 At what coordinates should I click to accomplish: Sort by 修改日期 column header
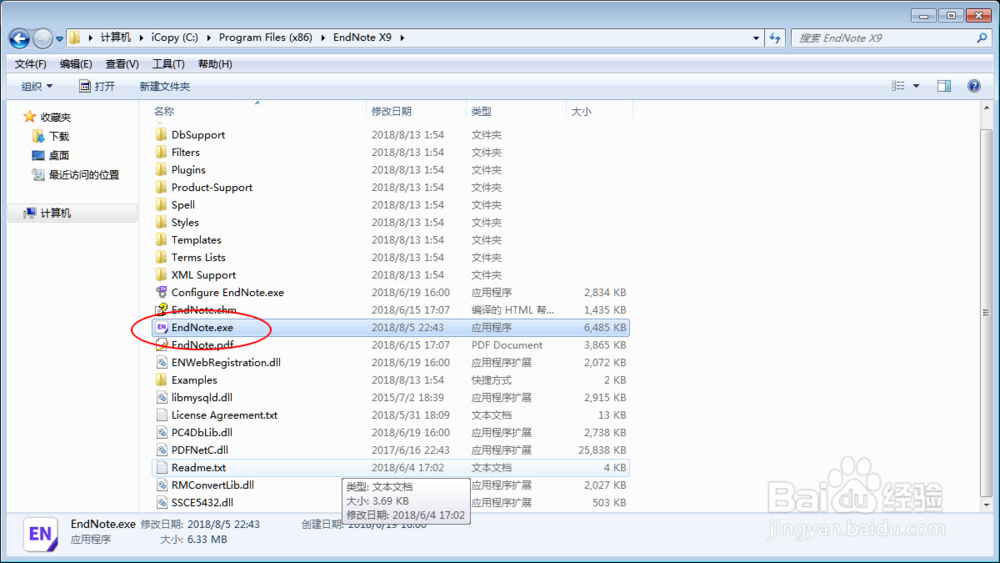pyautogui.click(x=392, y=112)
